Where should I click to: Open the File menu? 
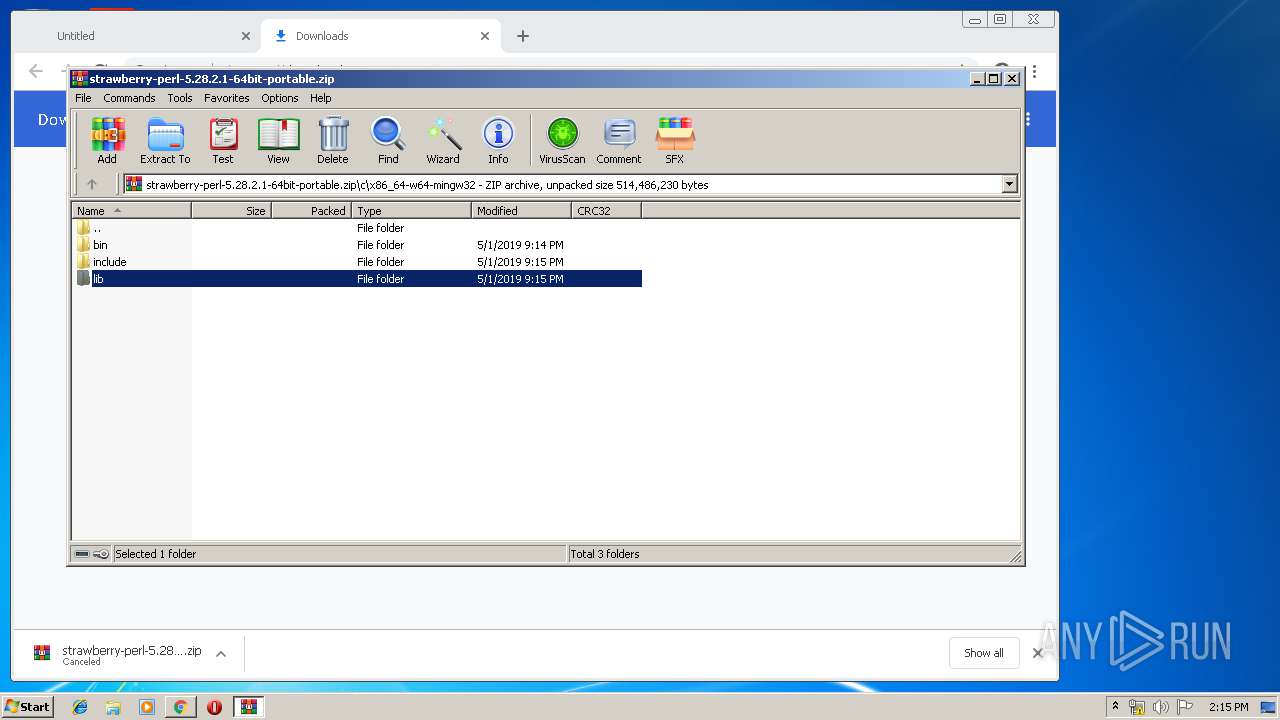83,98
